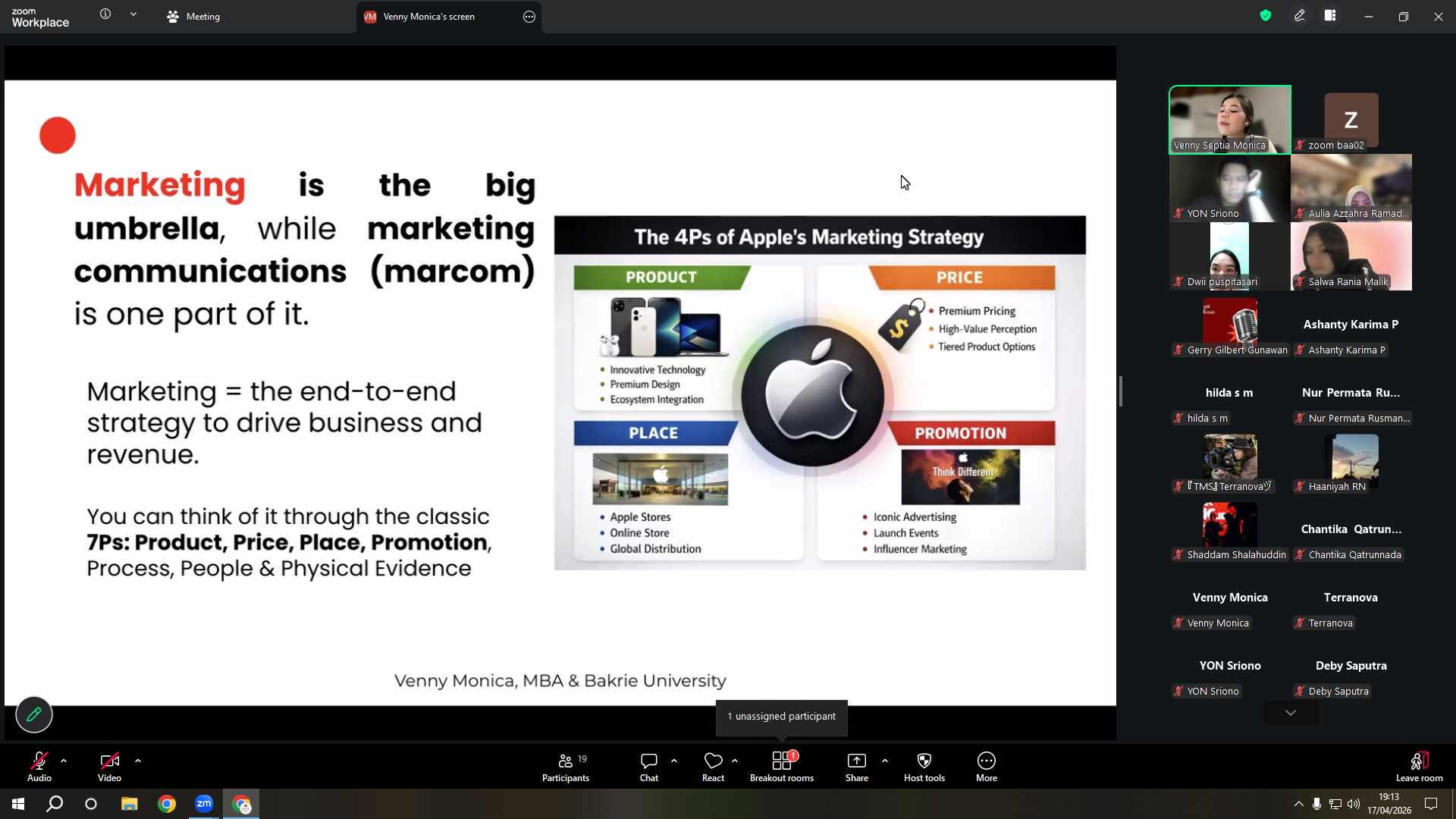
Task: Select Deby Saputra participant tile
Action: click(x=1351, y=666)
